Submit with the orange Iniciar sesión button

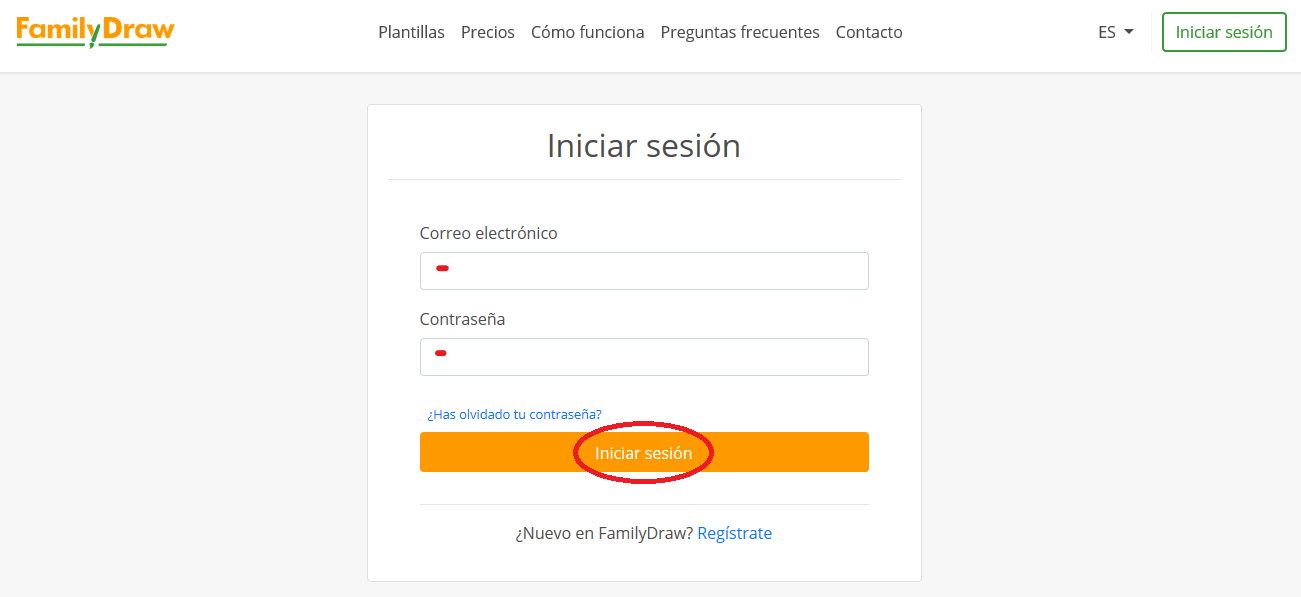point(644,453)
